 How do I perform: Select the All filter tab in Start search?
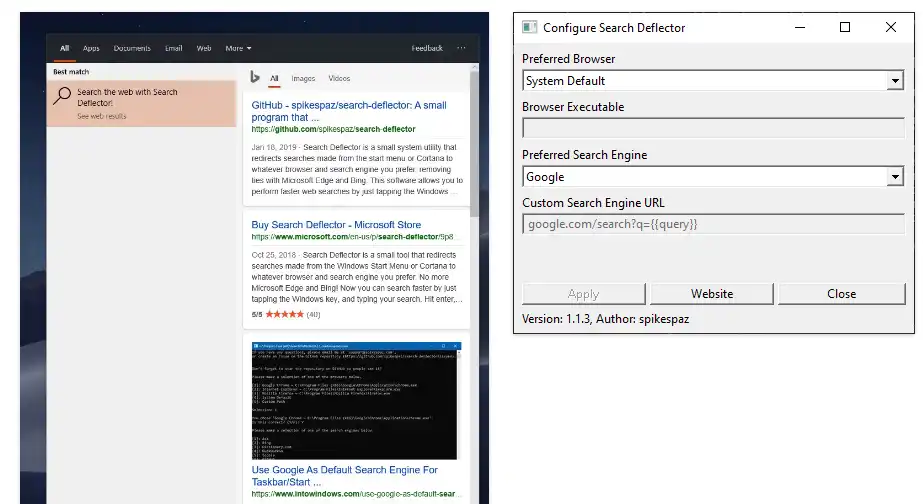pyautogui.click(x=65, y=48)
